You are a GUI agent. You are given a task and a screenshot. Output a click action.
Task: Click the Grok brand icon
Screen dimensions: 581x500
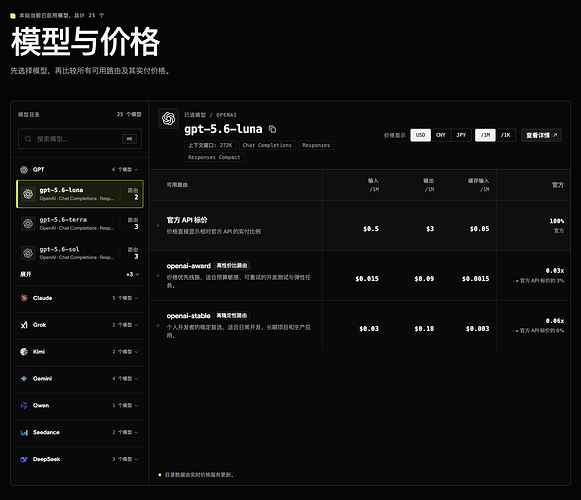pos(24,325)
